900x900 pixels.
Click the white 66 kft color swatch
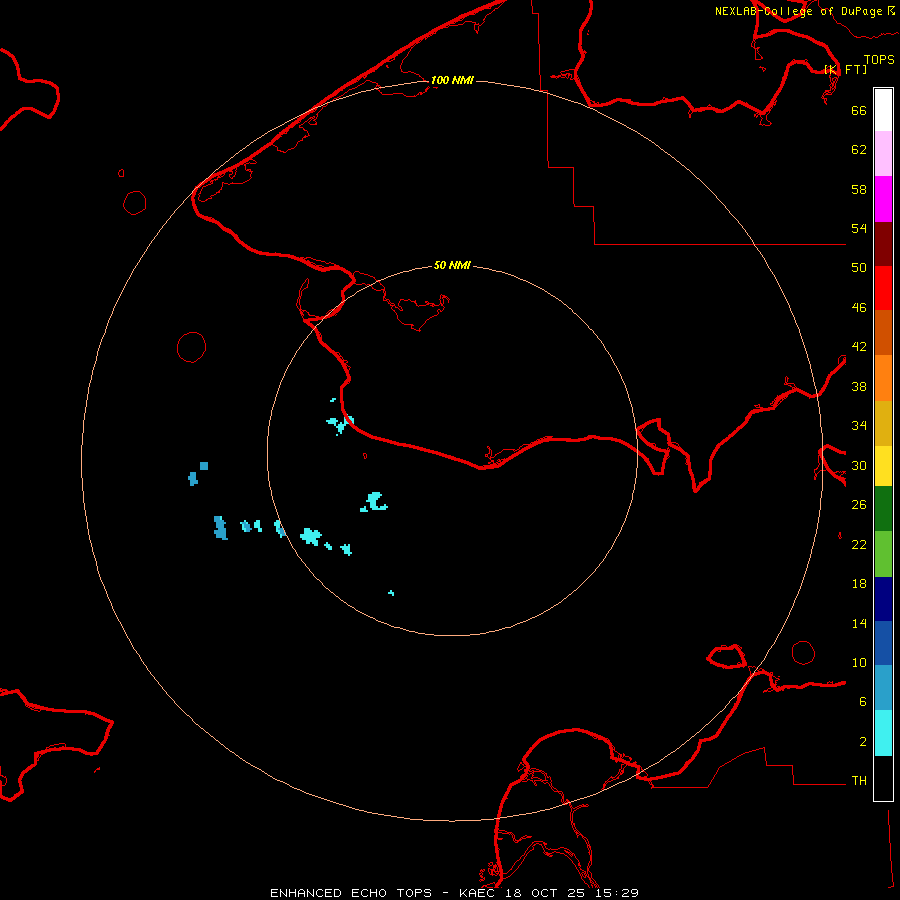pos(883,110)
